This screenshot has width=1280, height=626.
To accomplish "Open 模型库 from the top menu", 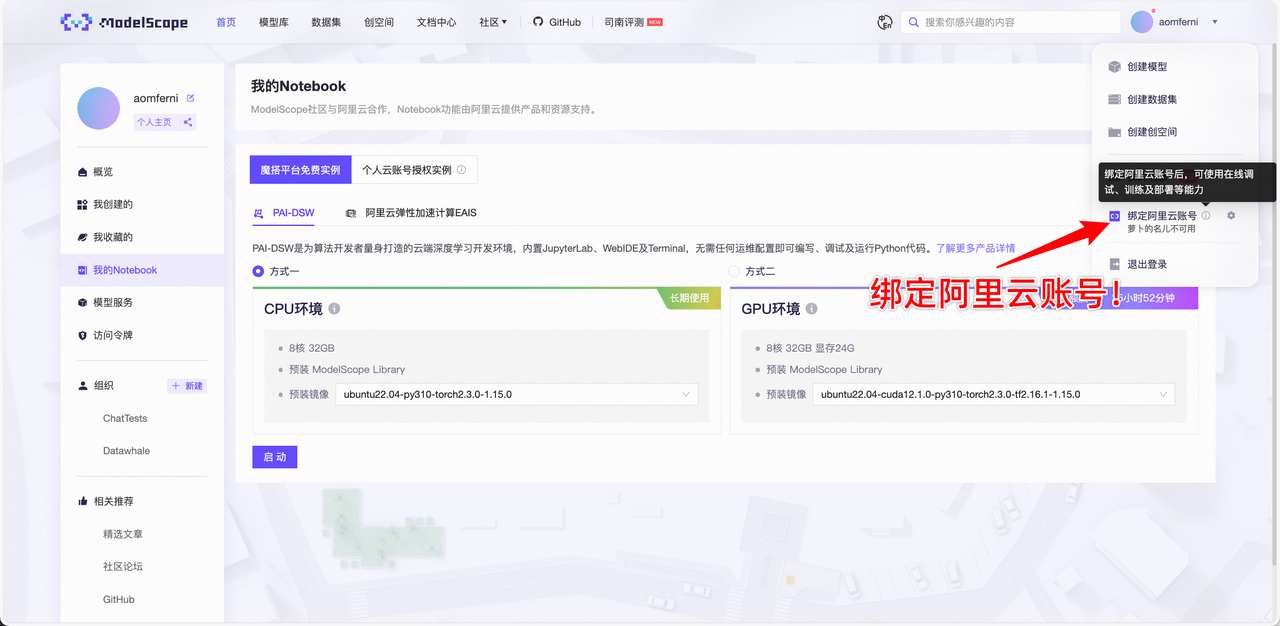I will (x=273, y=21).
